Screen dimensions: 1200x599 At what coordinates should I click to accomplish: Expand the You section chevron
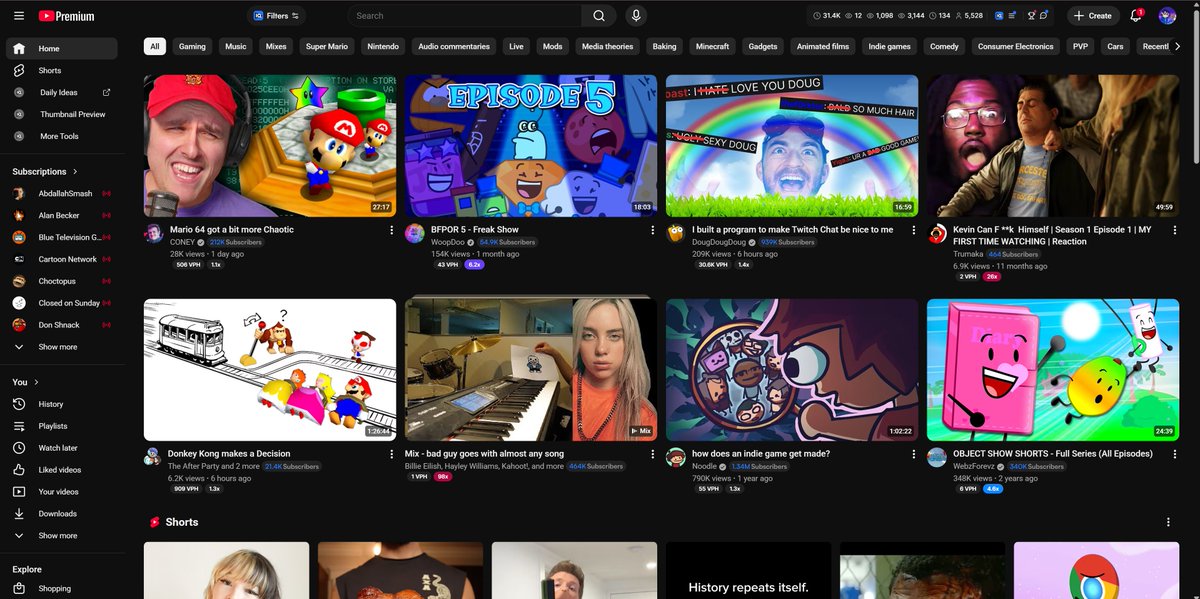37,382
